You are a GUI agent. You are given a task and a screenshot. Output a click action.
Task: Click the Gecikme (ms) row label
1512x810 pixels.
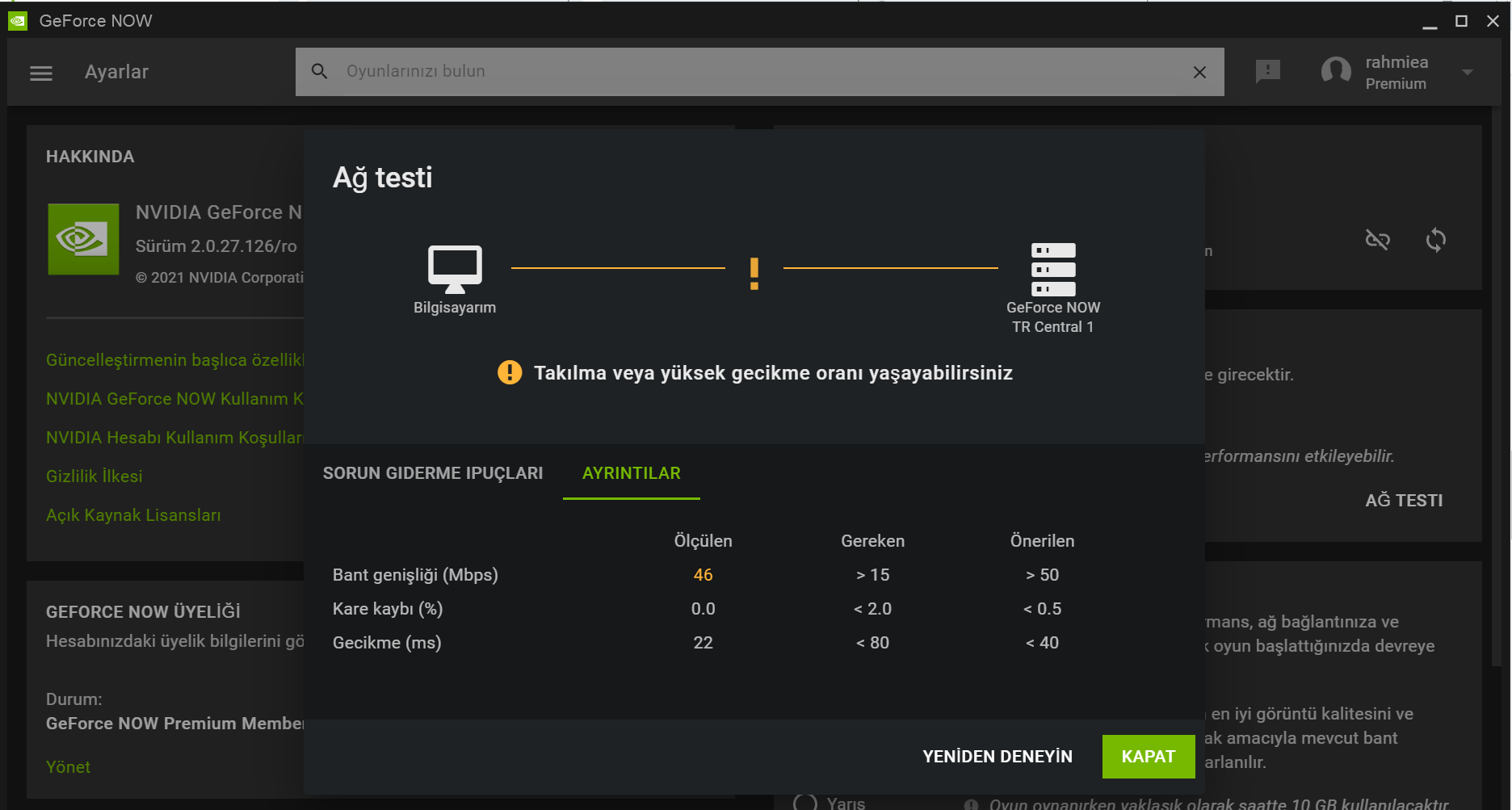(387, 643)
